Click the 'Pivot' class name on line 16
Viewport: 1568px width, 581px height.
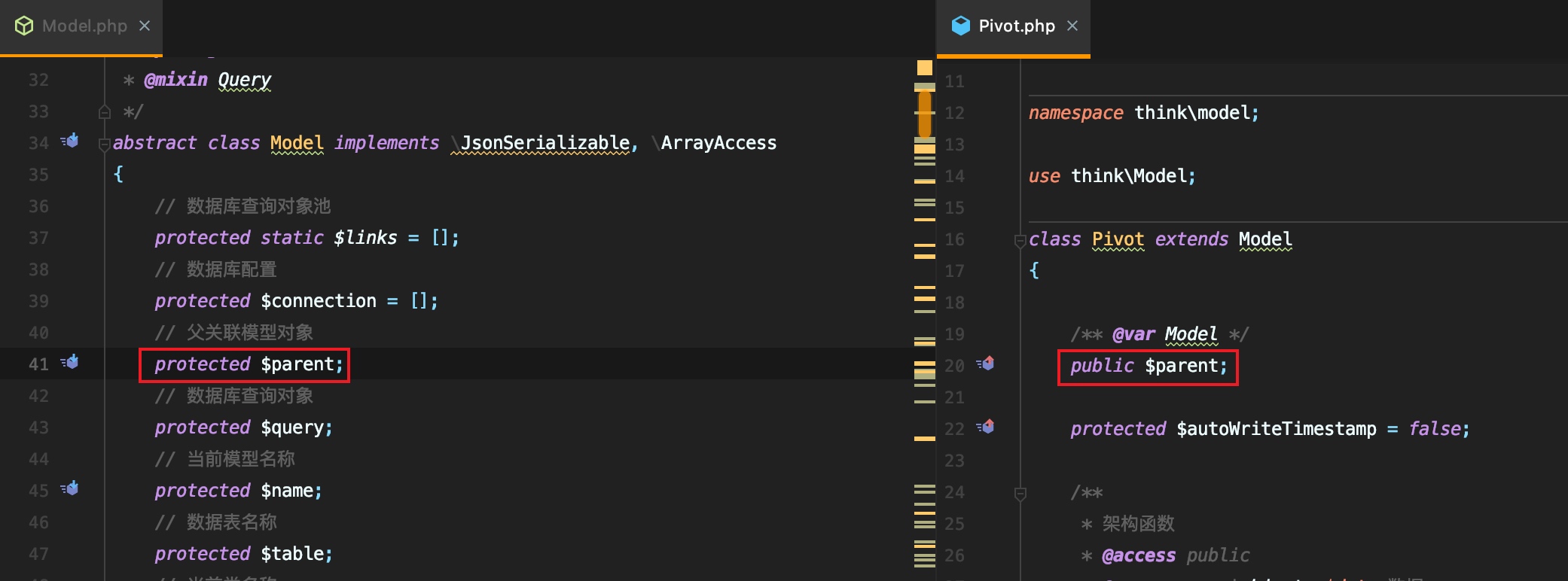[1118, 239]
